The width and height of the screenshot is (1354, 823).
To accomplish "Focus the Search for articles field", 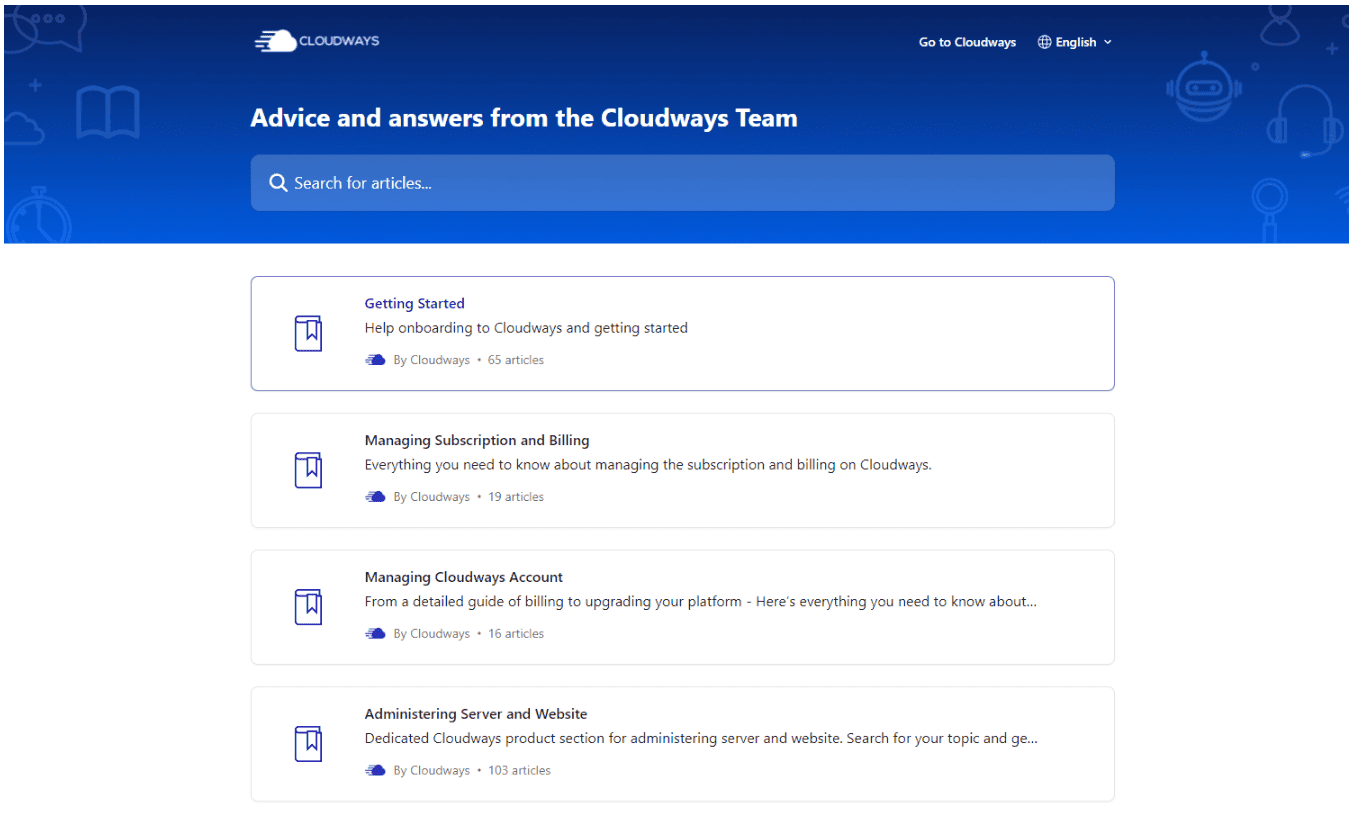I will click(x=682, y=183).
